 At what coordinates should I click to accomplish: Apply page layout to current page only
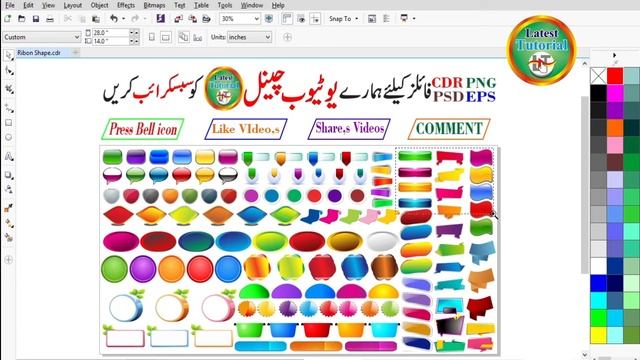point(198,37)
